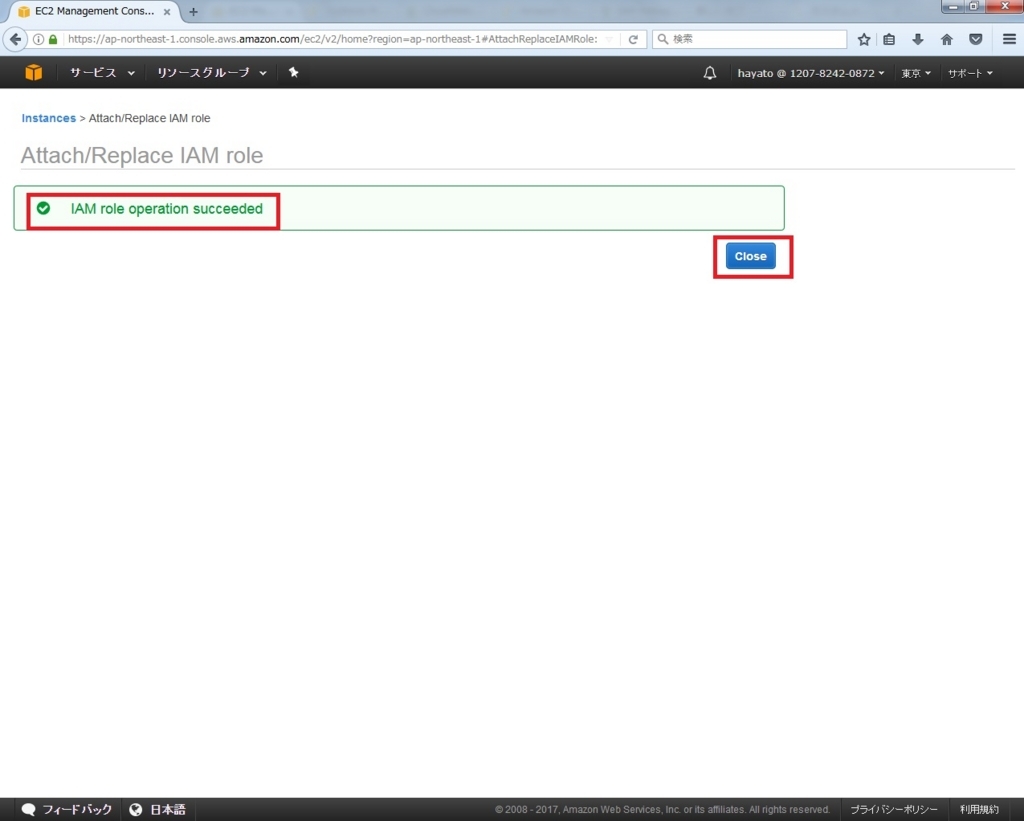Screen dimensions: 1024x821
Task: Close the EC2 Management Console tab
Action: coord(167,12)
